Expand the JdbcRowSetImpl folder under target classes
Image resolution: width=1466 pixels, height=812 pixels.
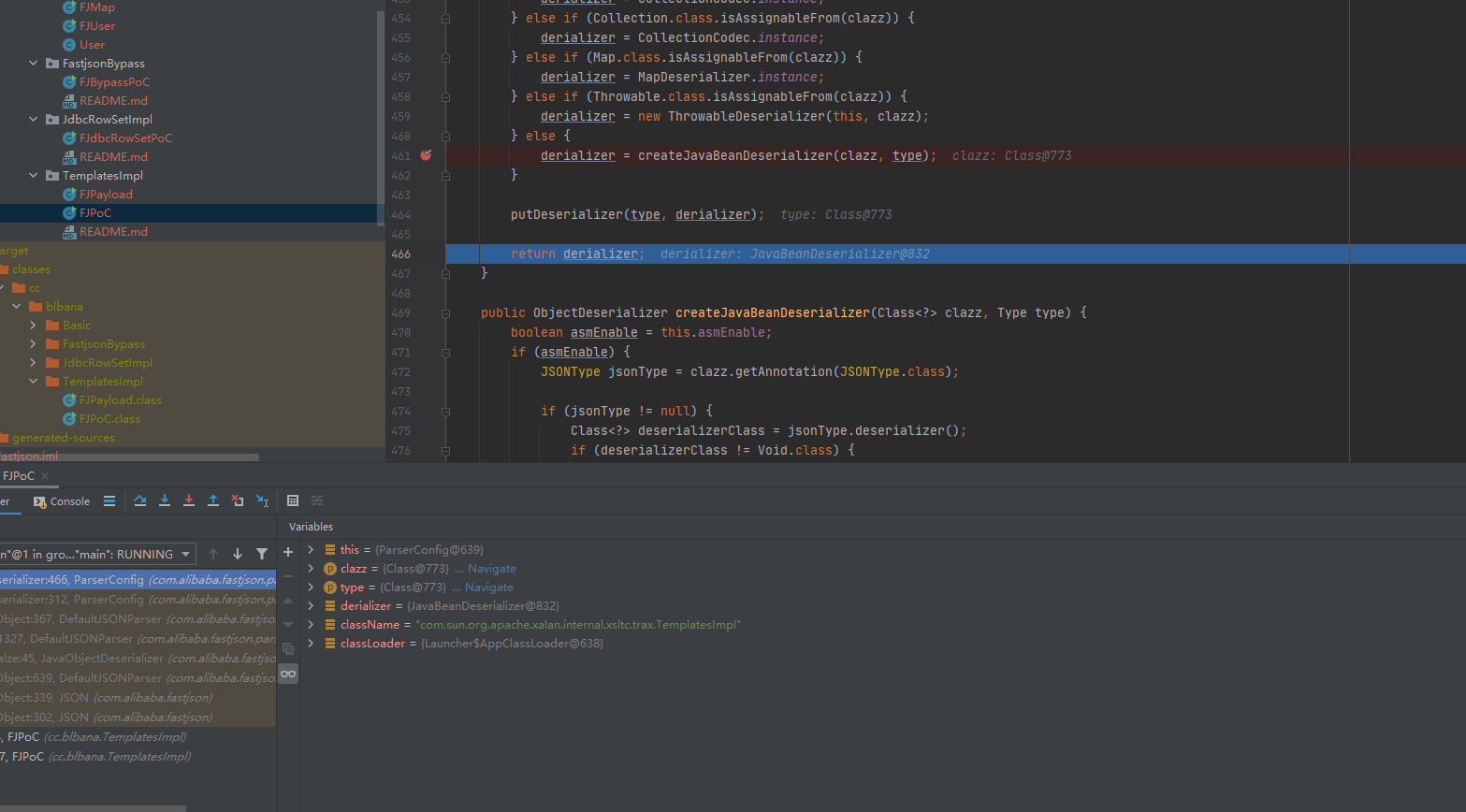(x=34, y=363)
